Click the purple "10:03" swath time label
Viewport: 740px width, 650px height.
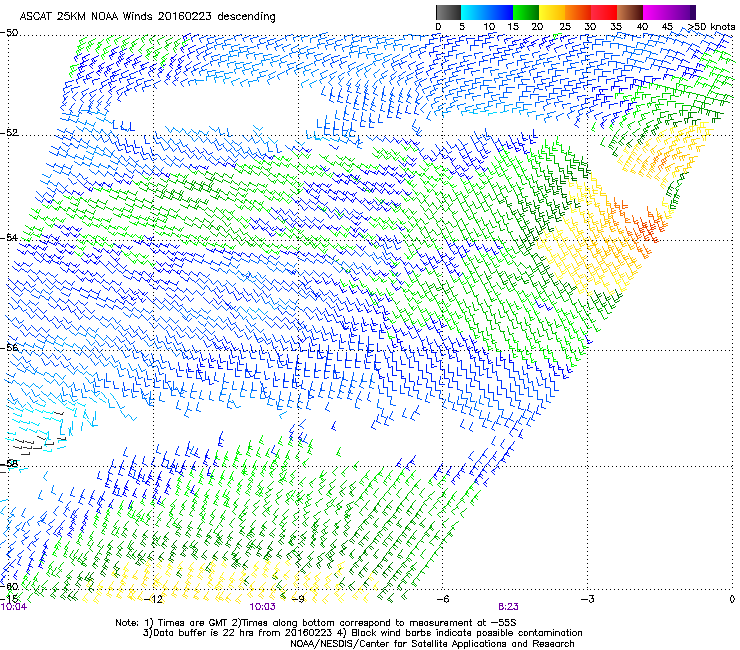point(262,607)
